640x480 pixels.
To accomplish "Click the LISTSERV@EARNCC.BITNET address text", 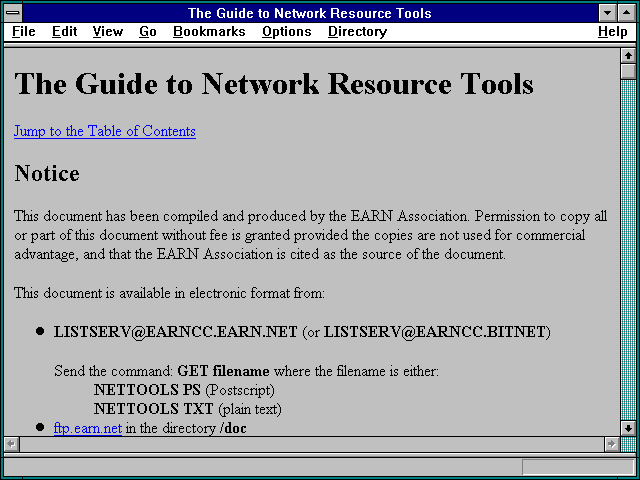I will click(434, 332).
